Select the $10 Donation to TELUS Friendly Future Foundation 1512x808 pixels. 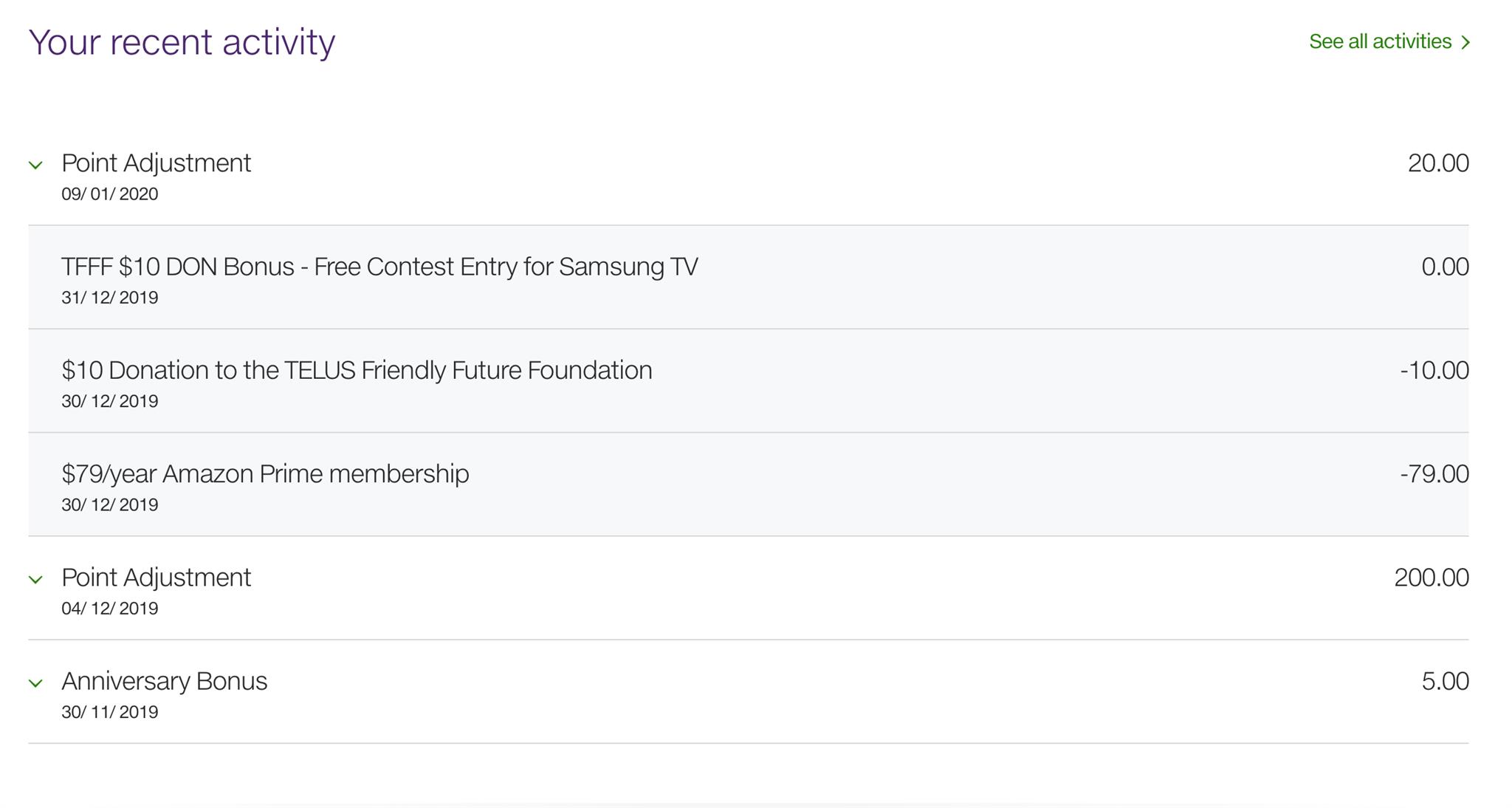[x=357, y=371]
